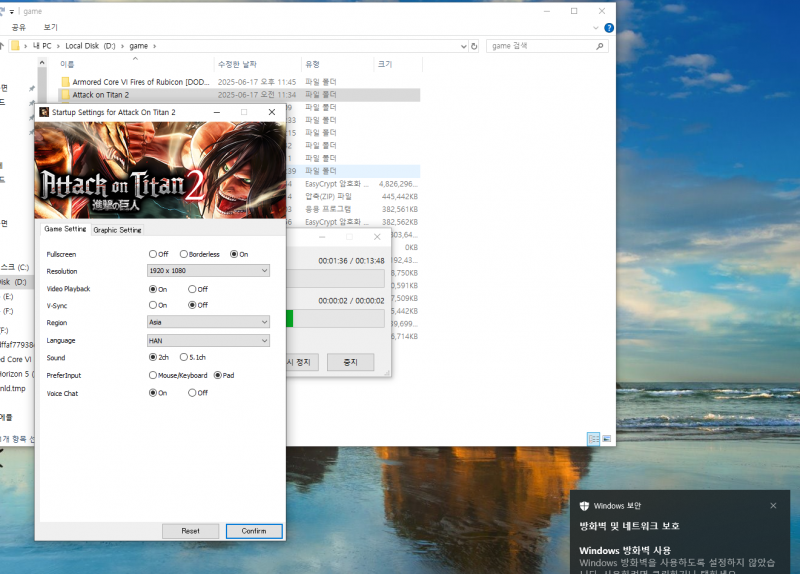
Task: Click the 일시 정지 button in progress dialog
Action: (303, 362)
